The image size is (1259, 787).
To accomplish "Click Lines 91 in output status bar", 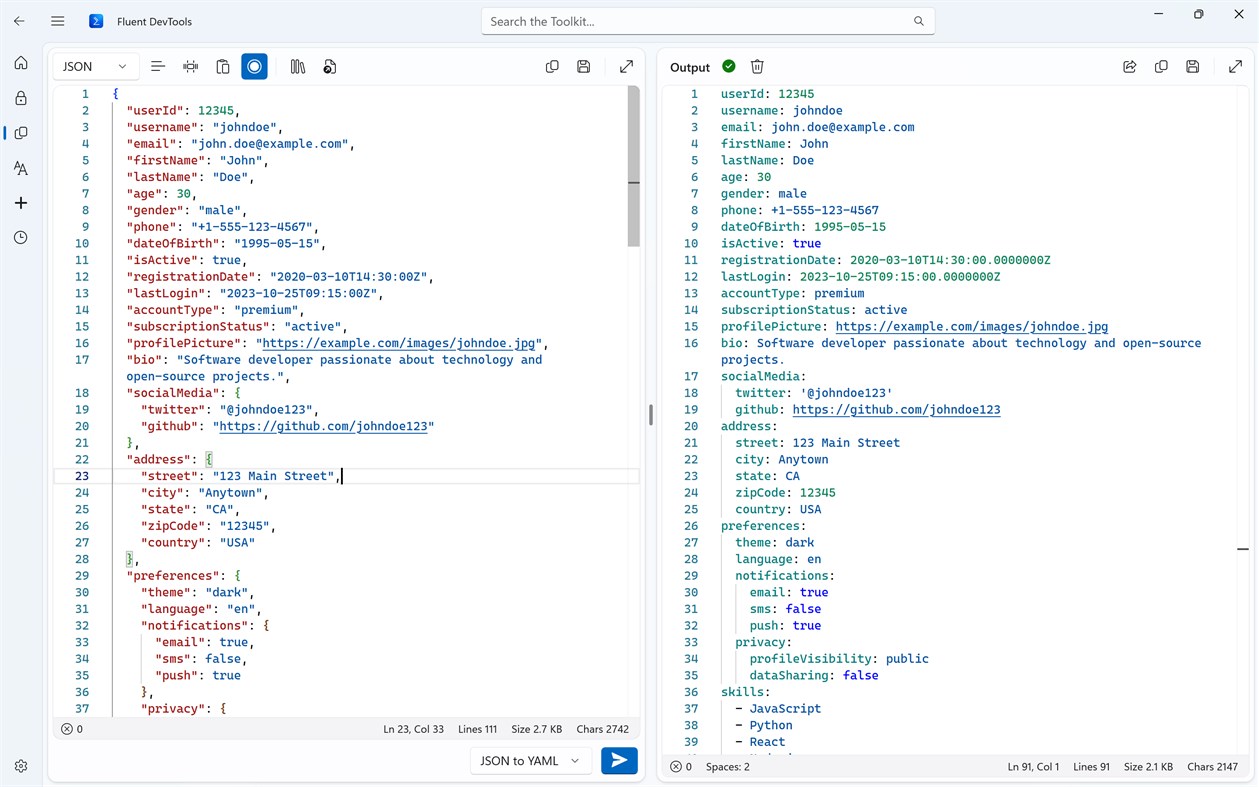I will click(1092, 767).
